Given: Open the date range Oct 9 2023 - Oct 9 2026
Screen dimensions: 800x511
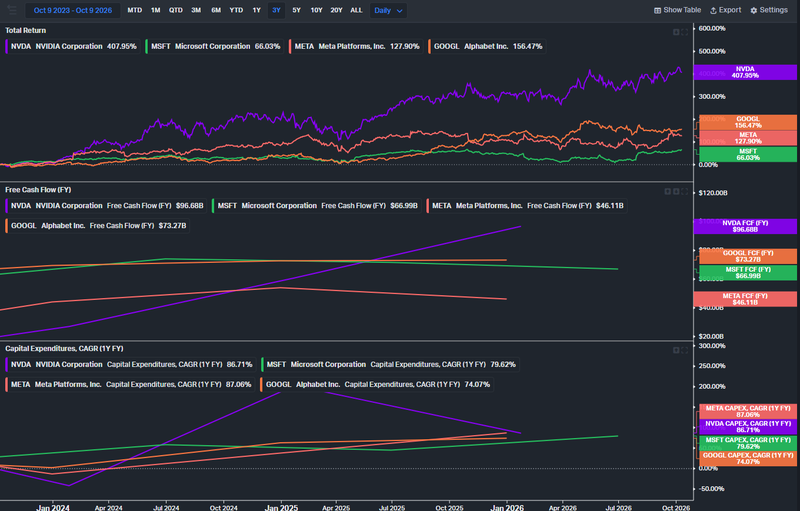Looking at the screenshot, I should (73, 10).
